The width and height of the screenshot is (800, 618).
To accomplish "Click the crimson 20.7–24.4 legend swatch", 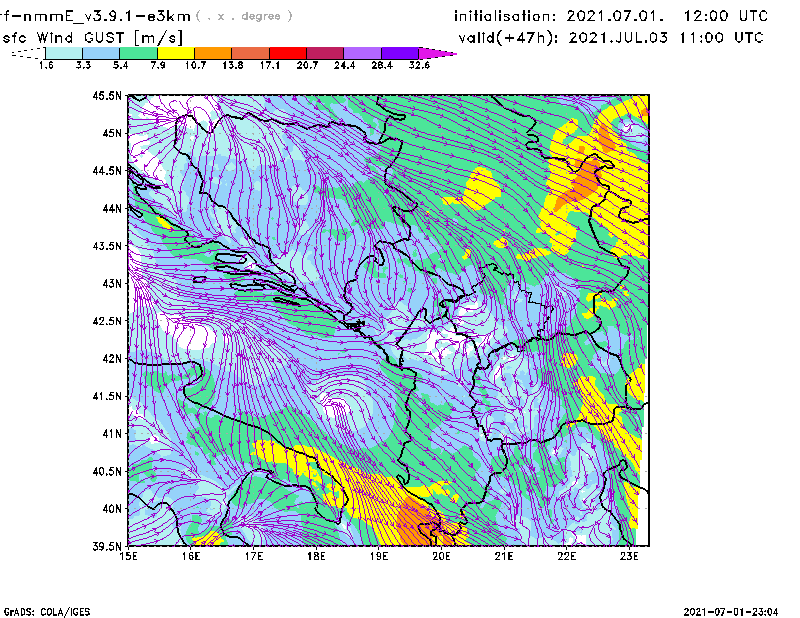I will click(x=325, y=53).
